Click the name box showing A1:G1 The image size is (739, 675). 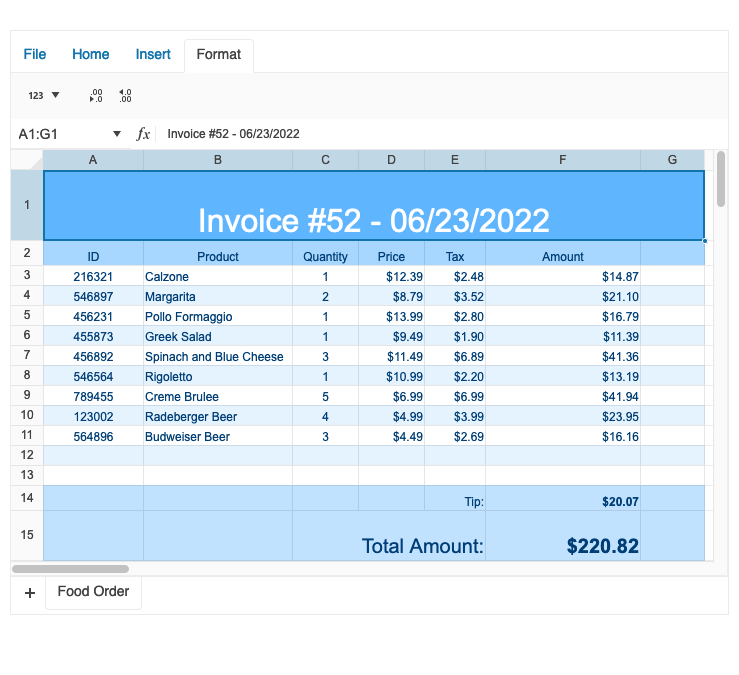60,134
